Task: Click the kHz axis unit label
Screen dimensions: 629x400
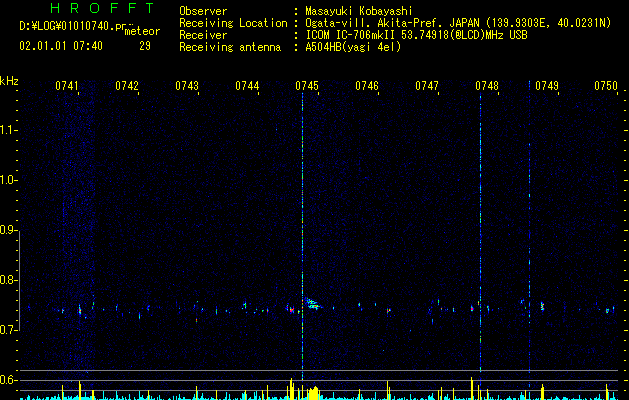Action: [x=9, y=81]
